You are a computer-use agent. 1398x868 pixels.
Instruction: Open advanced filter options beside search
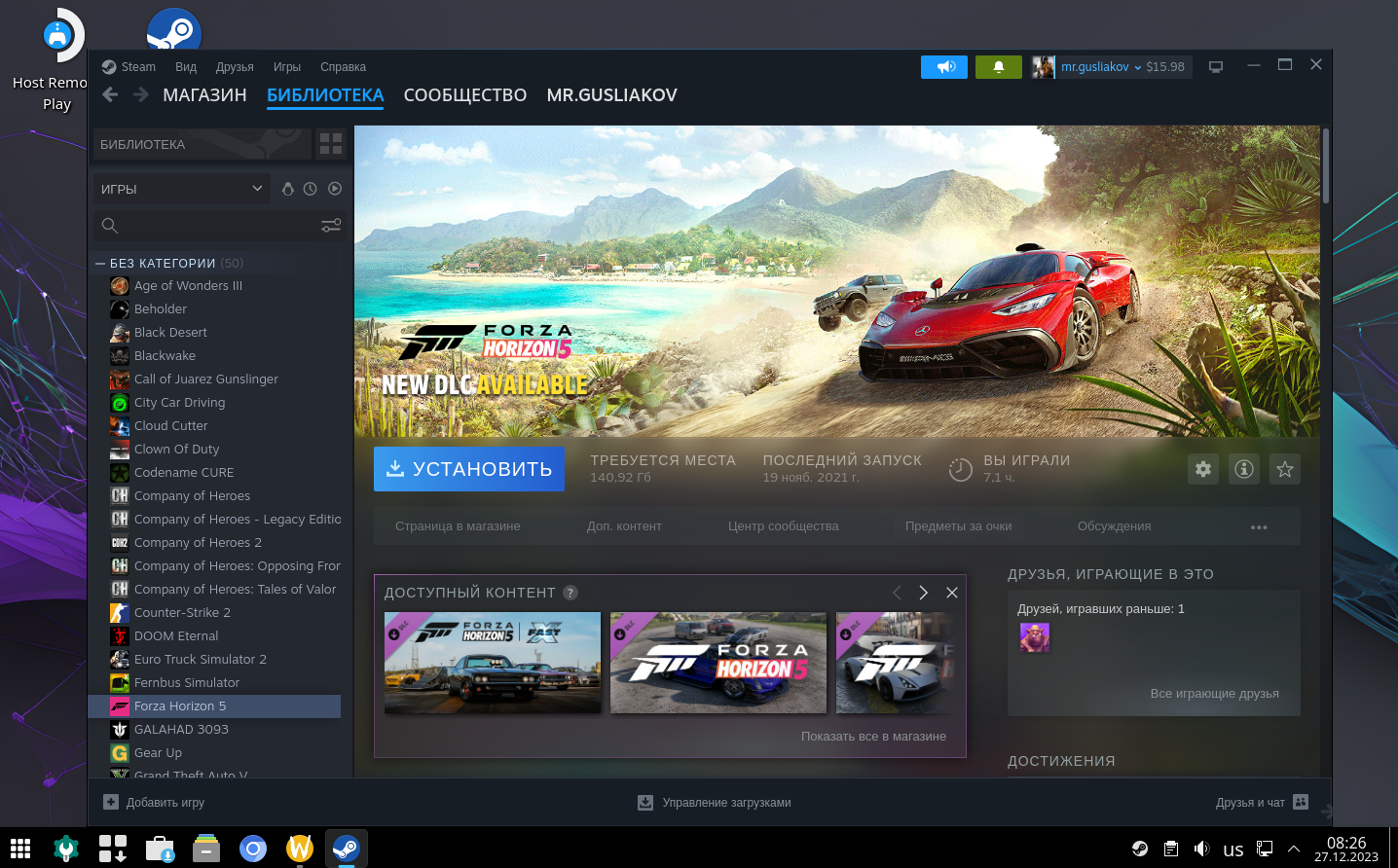coord(331,226)
